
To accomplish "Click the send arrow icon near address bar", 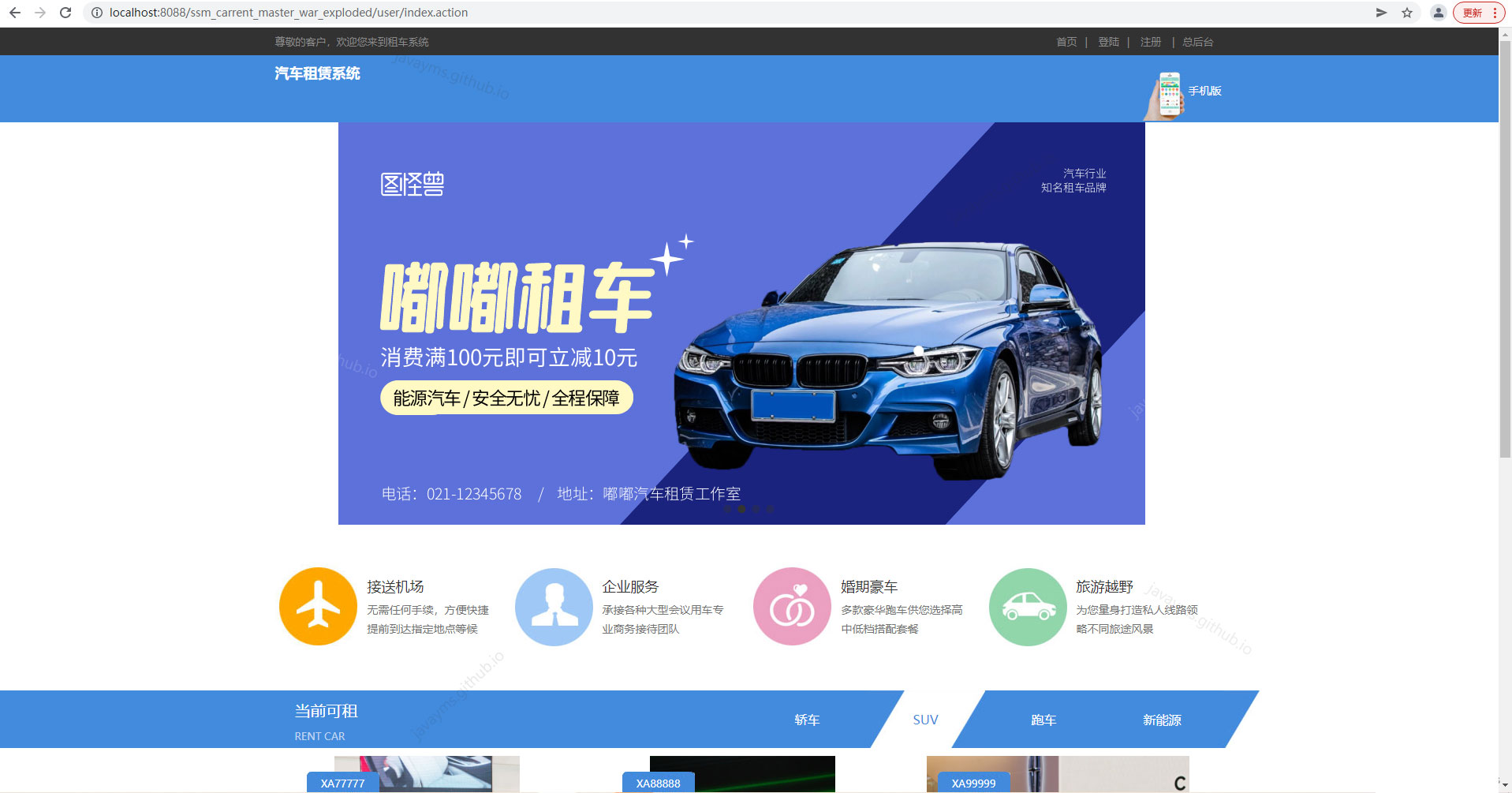I will pyautogui.click(x=1381, y=13).
